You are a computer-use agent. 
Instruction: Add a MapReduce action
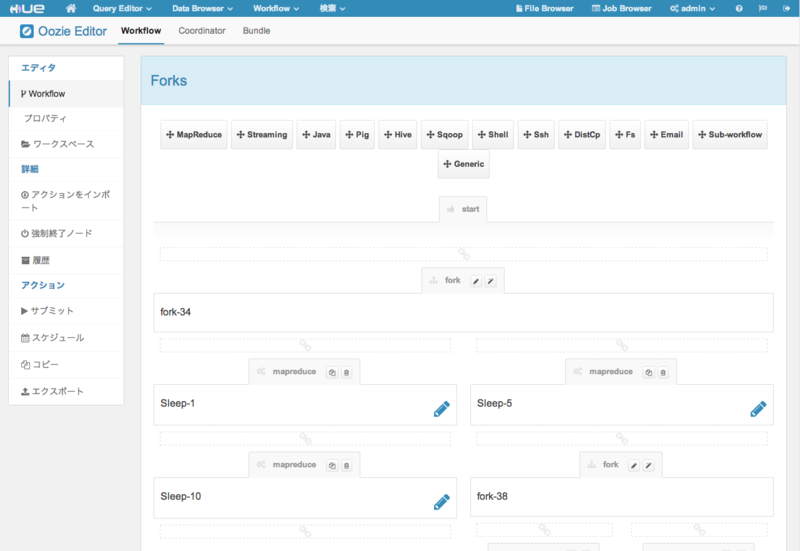(x=194, y=135)
